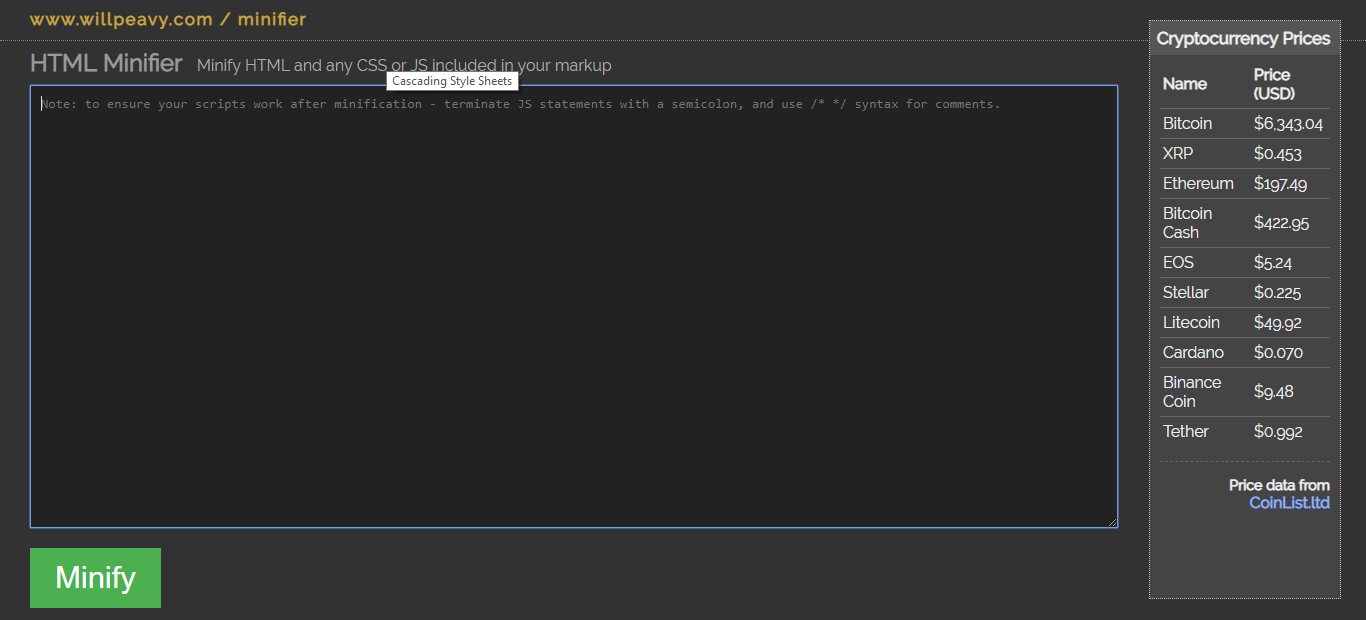Select the Bitcoin row name
Viewport: 1366px width, 620px height.
1187,123
